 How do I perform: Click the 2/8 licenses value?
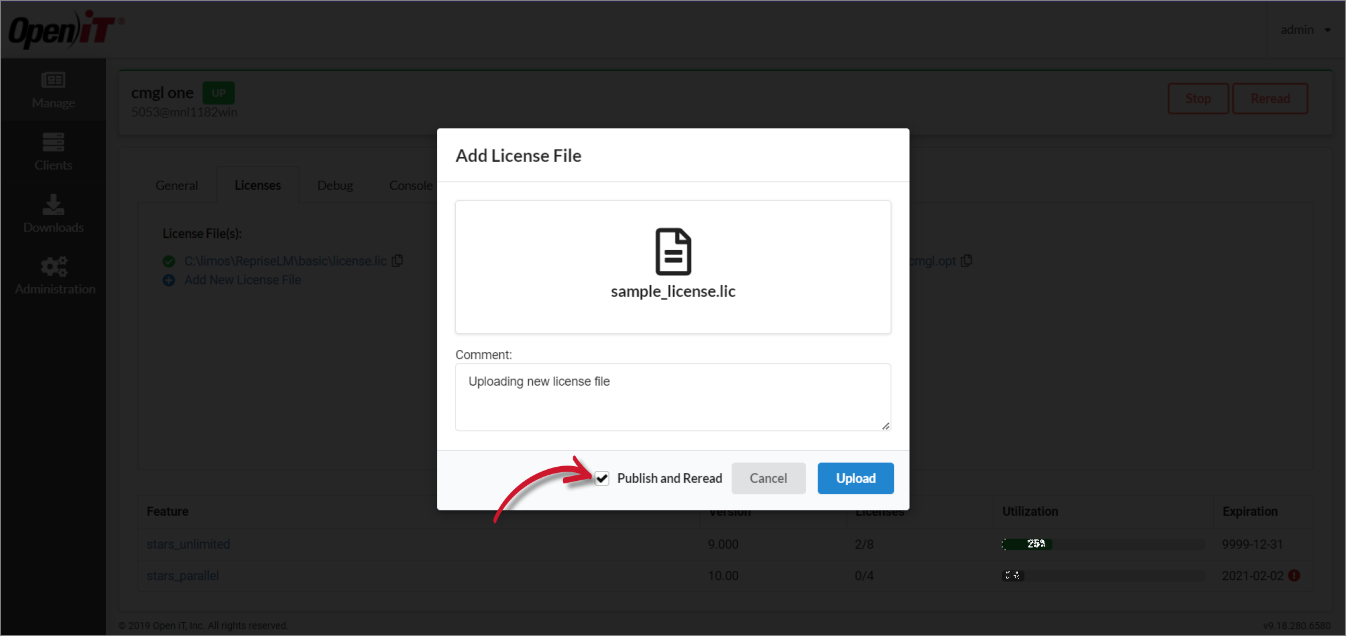click(866, 545)
